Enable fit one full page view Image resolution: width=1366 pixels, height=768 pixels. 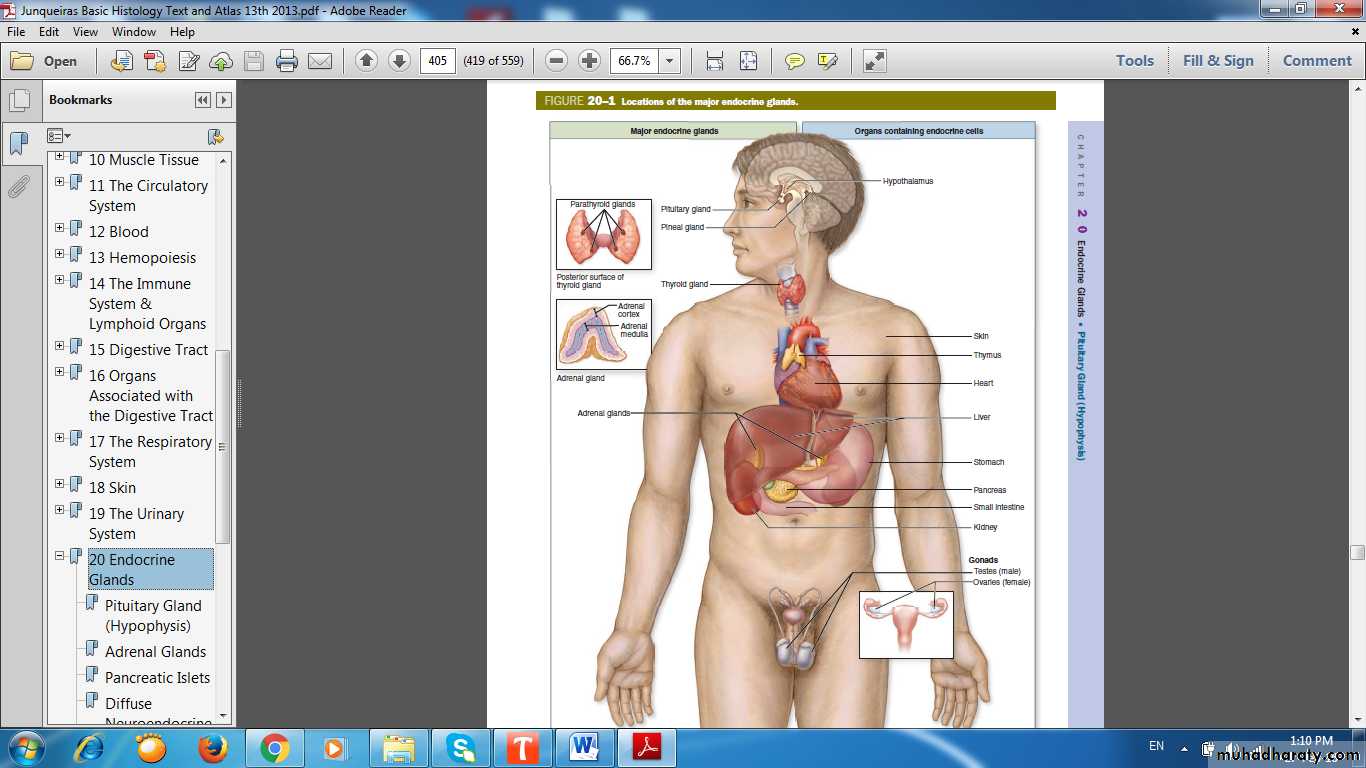coord(748,61)
